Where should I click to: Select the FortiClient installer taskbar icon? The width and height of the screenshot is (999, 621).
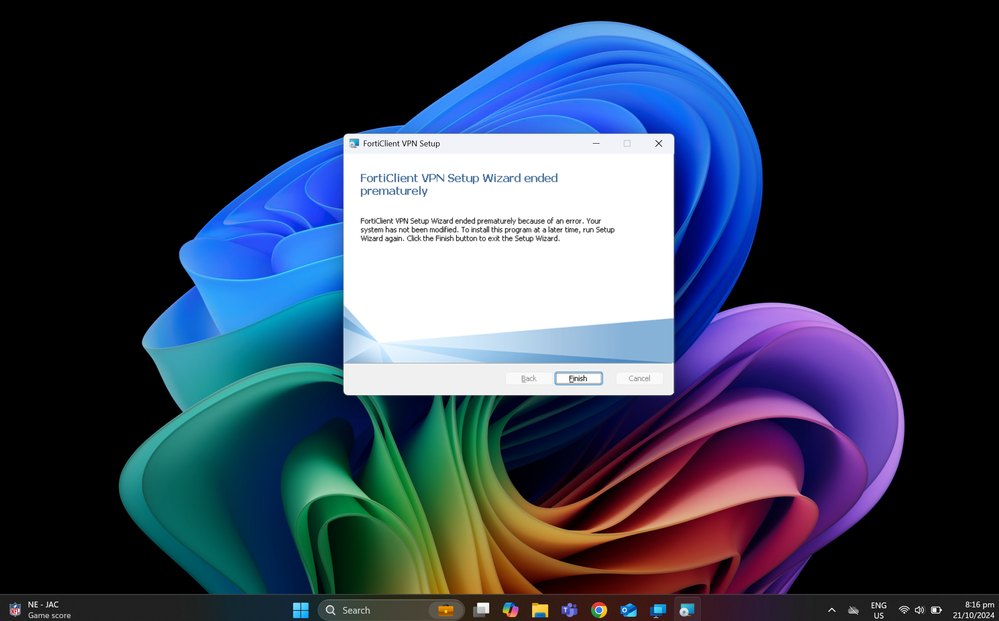click(x=687, y=610)
